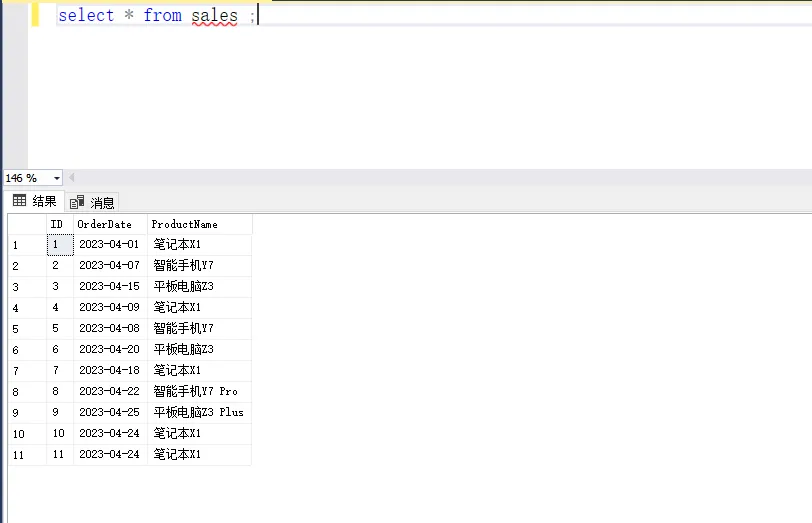Click the results grid icon on 结果 tab

pos(20,200)
